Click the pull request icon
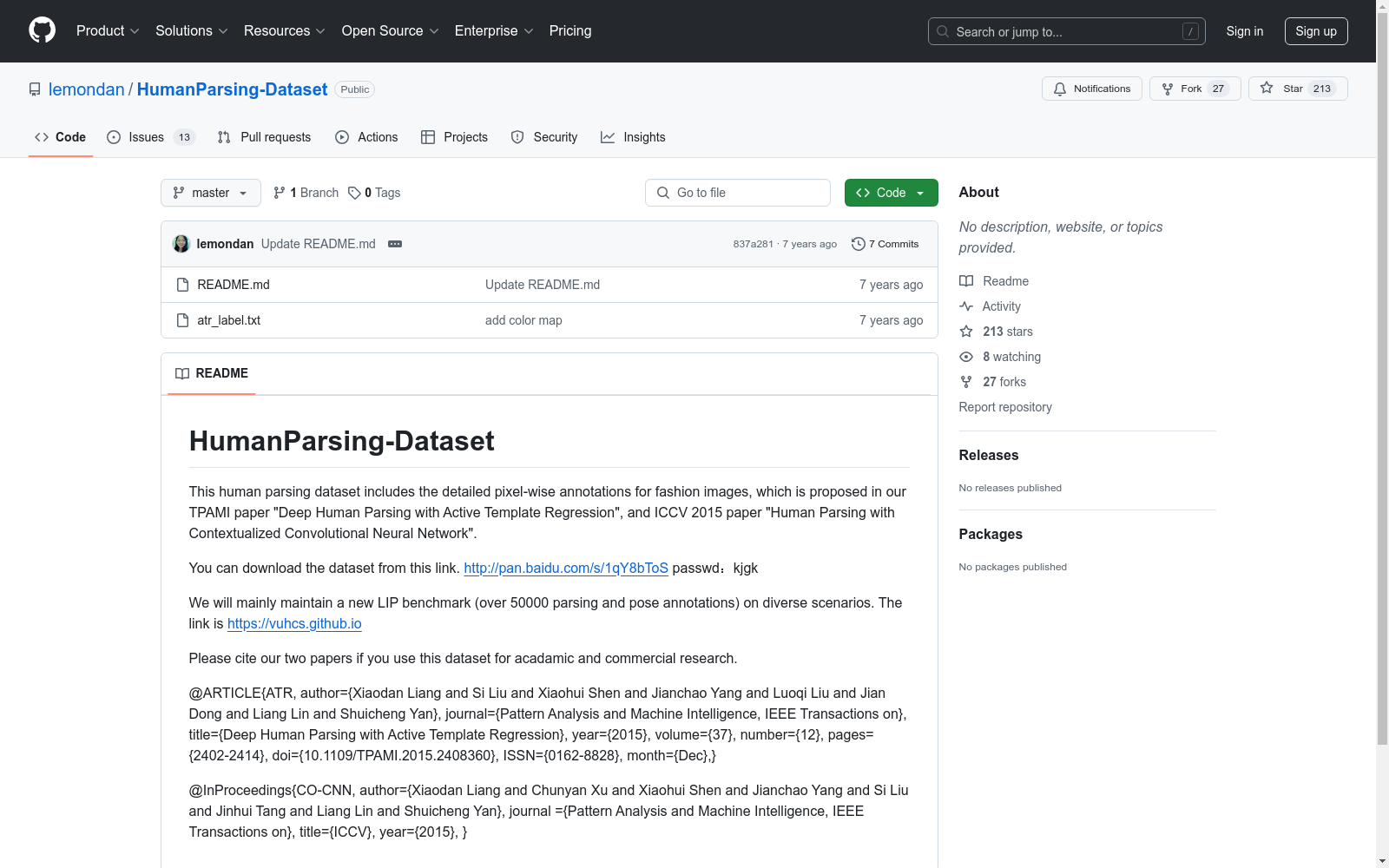 (224, 137)
